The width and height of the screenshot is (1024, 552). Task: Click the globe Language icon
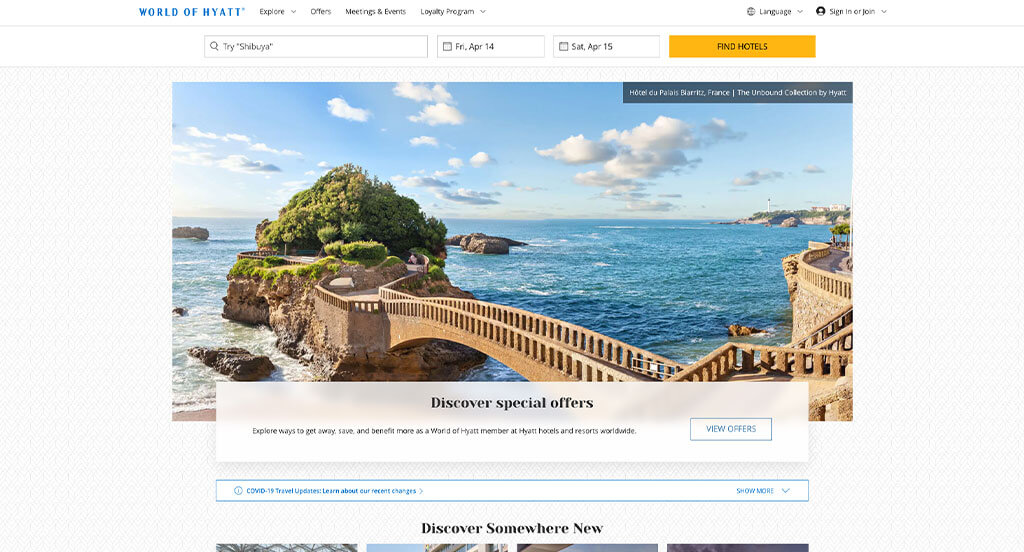(751, 11)
